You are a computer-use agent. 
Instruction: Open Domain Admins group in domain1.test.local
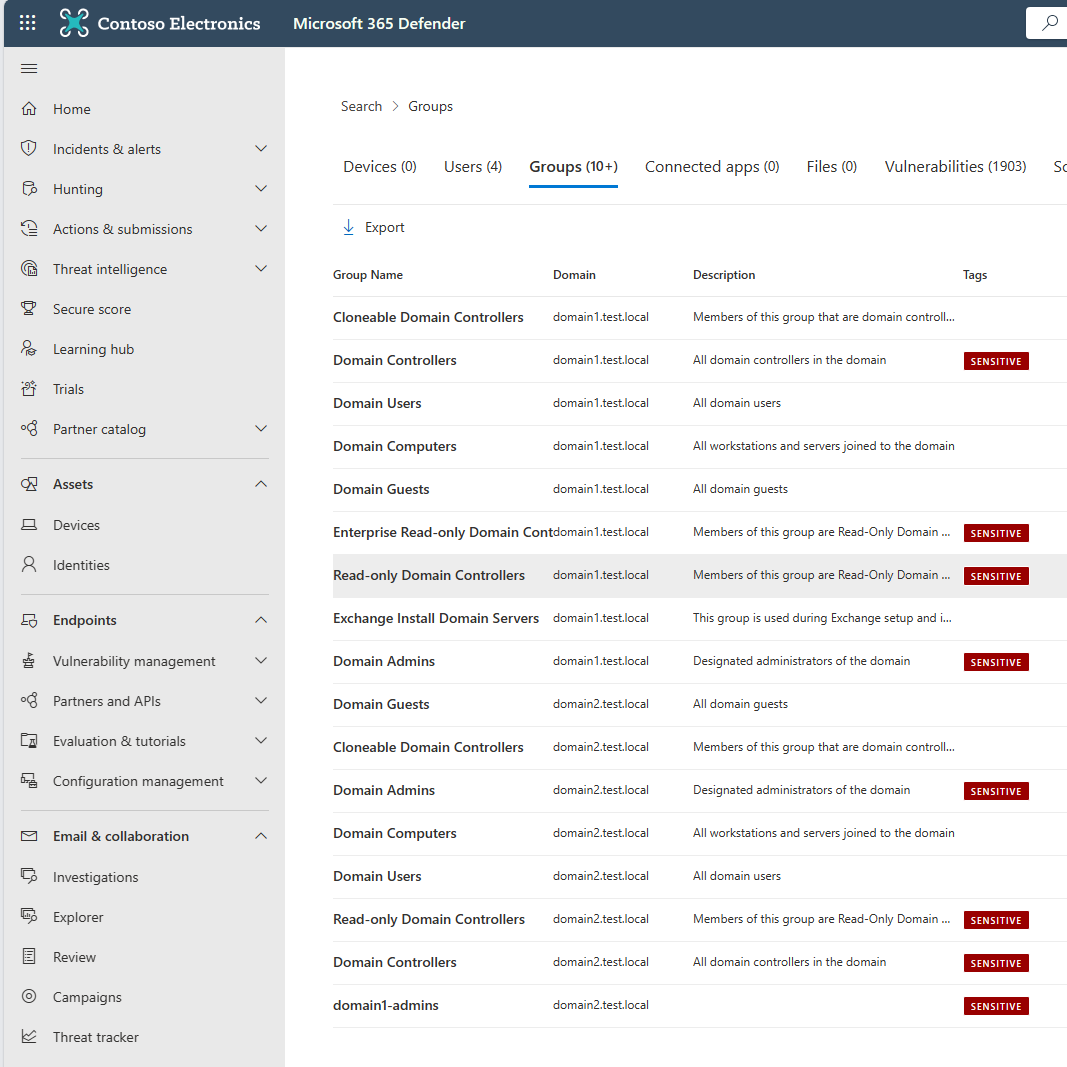[384, 661]
